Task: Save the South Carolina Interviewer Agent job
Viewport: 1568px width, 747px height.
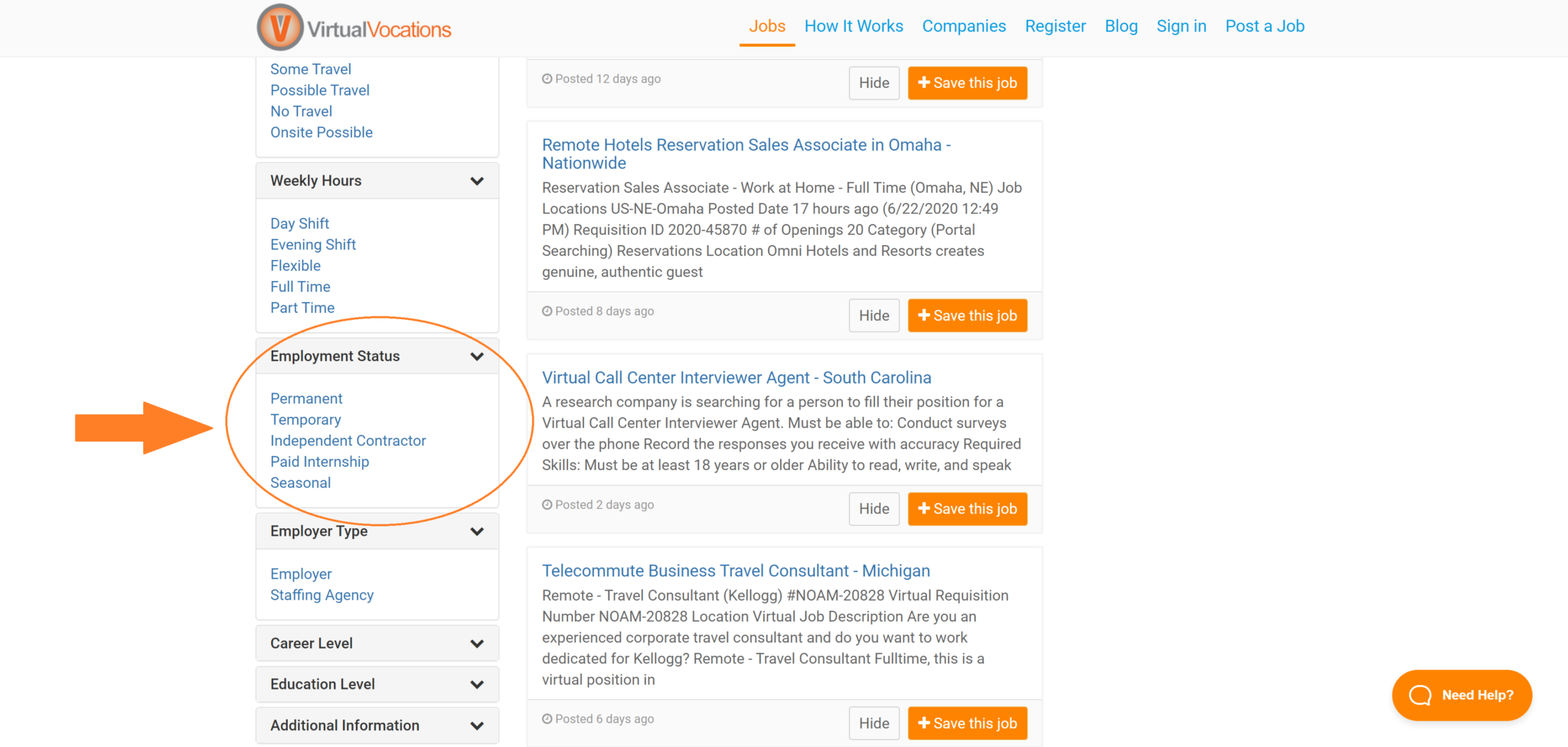Action: pos(967,509)
